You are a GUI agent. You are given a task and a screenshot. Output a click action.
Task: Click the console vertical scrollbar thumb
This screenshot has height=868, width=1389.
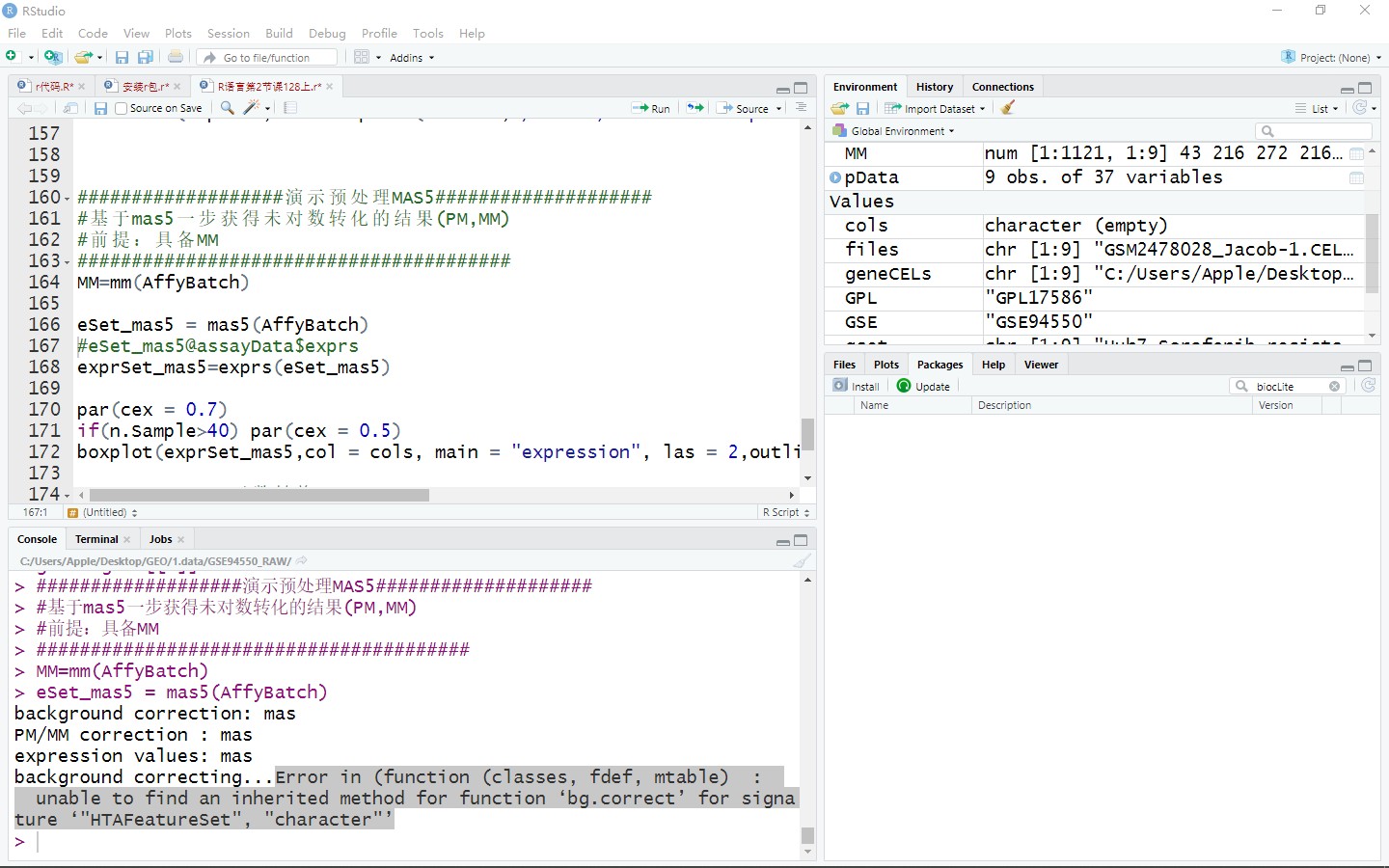coord(808,835)
